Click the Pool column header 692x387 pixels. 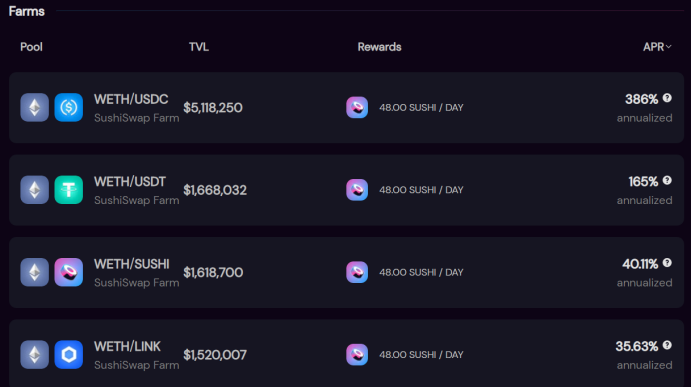click(31, 47)
